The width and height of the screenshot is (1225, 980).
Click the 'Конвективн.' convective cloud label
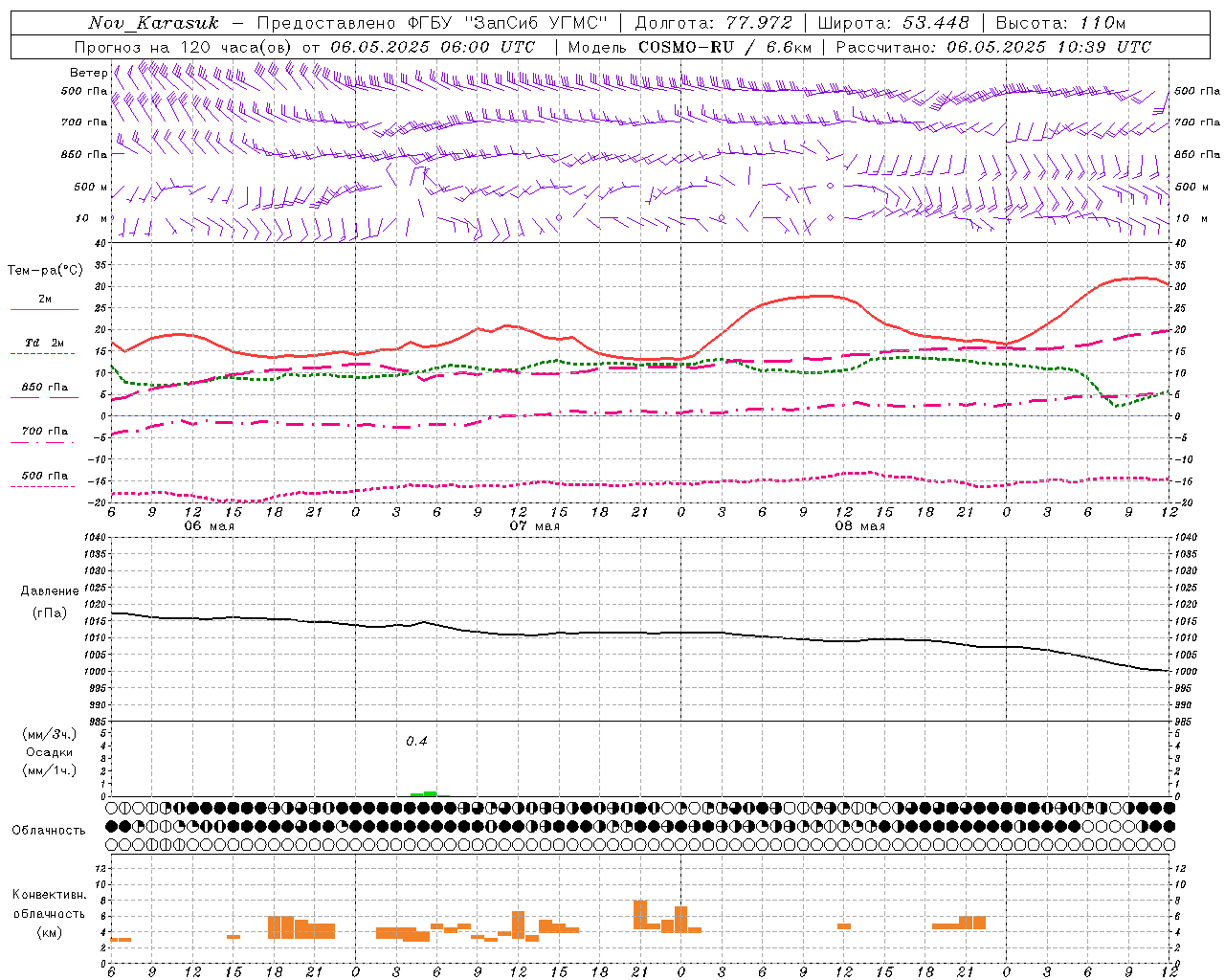[x=49, y=895]
